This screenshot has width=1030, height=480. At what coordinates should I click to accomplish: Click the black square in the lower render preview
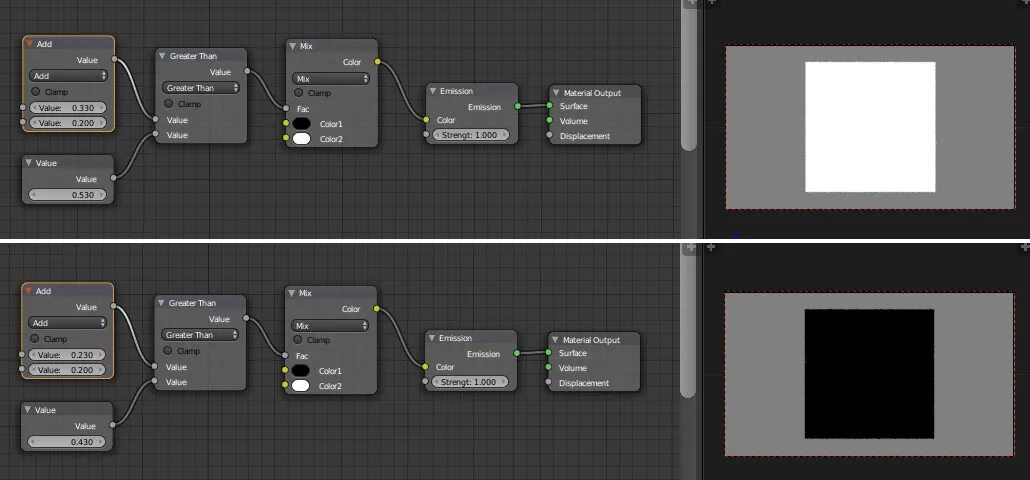click(x=870, y=374)
